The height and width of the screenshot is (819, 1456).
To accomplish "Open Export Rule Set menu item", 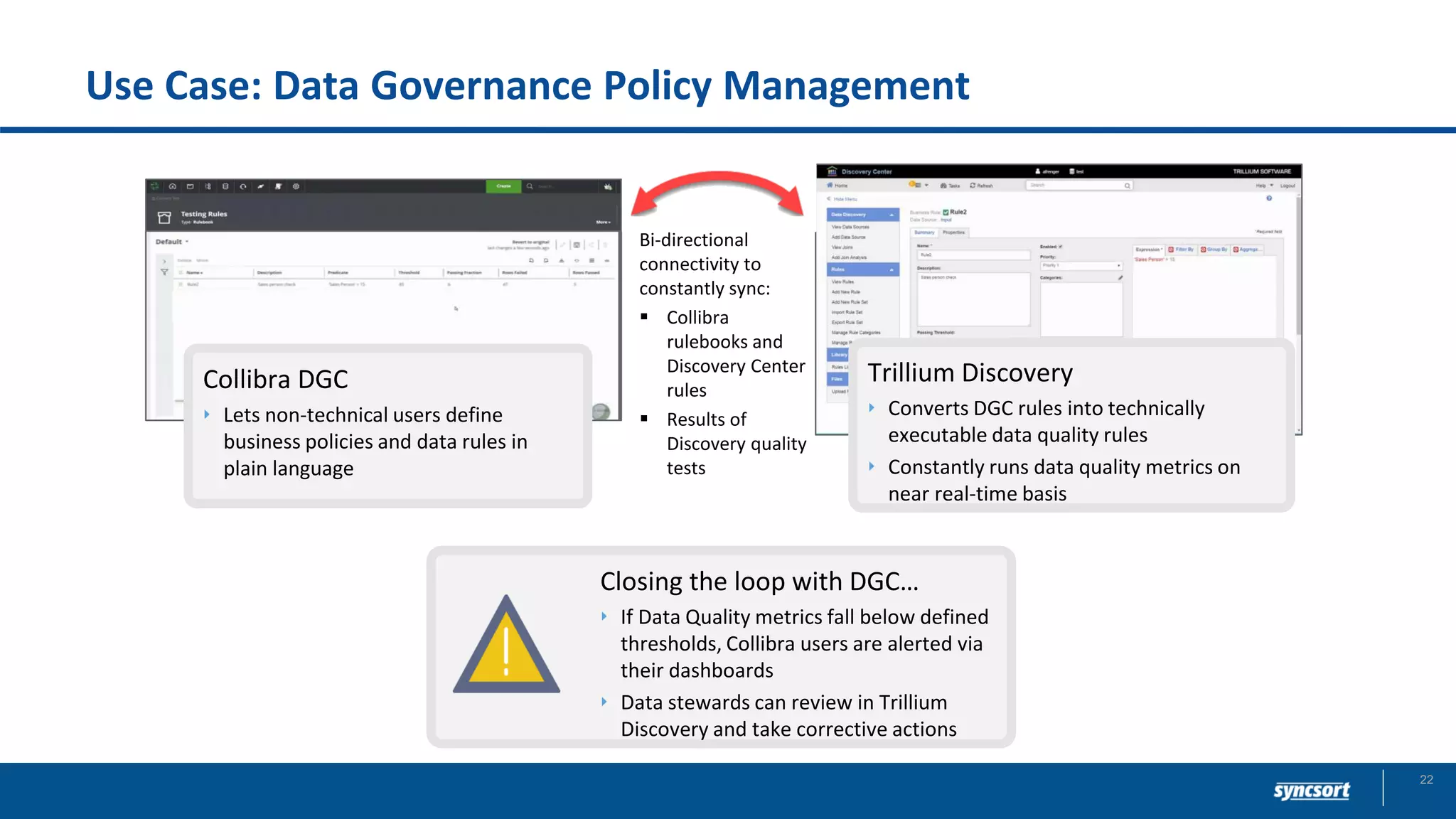I will point(847,322).
